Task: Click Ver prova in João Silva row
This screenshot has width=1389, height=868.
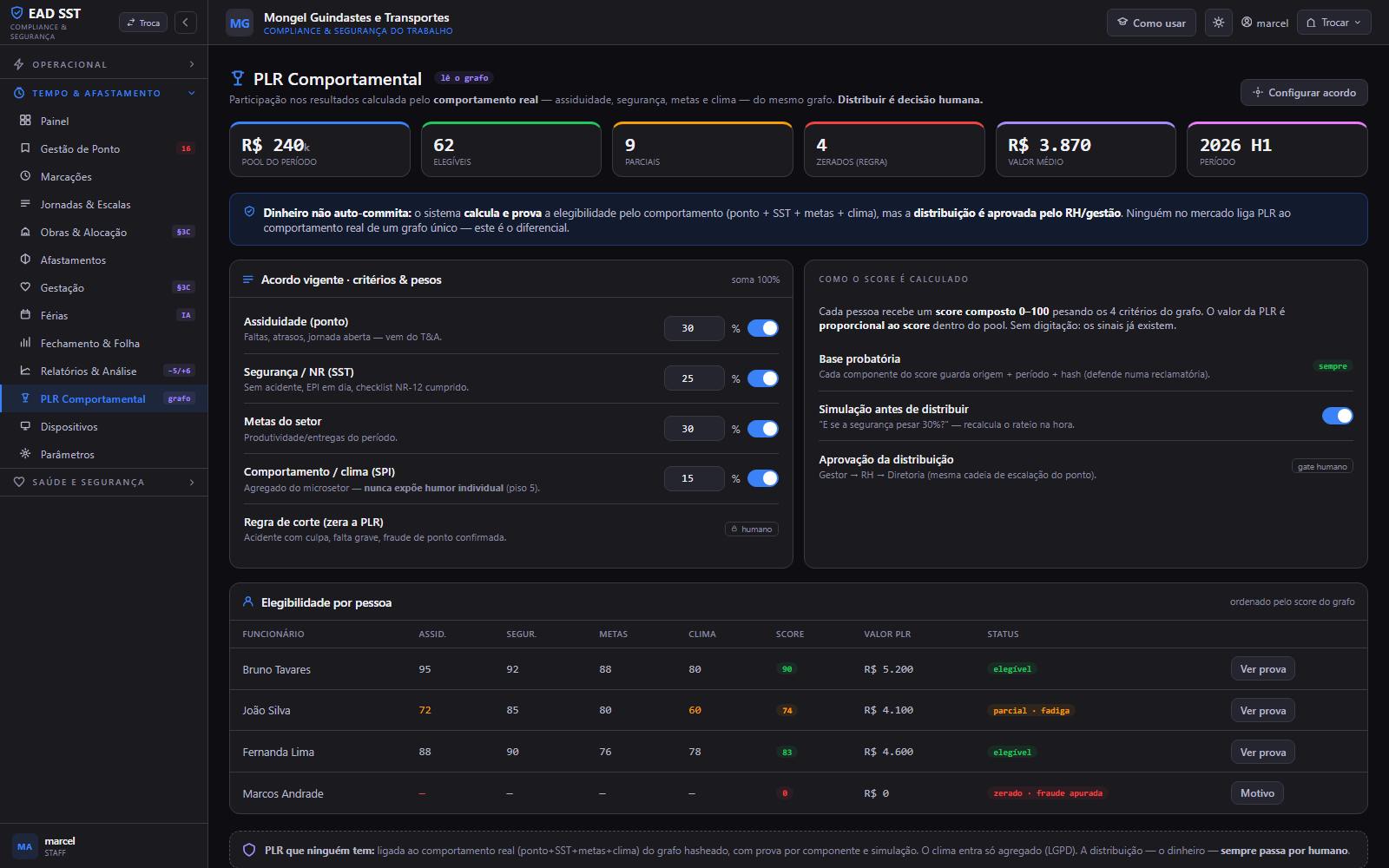Action: coord(1263,710)
